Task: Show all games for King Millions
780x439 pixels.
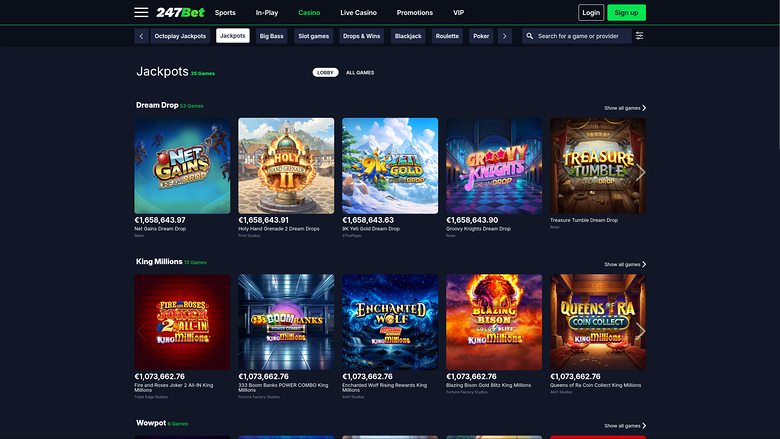Action: point(625,264)
